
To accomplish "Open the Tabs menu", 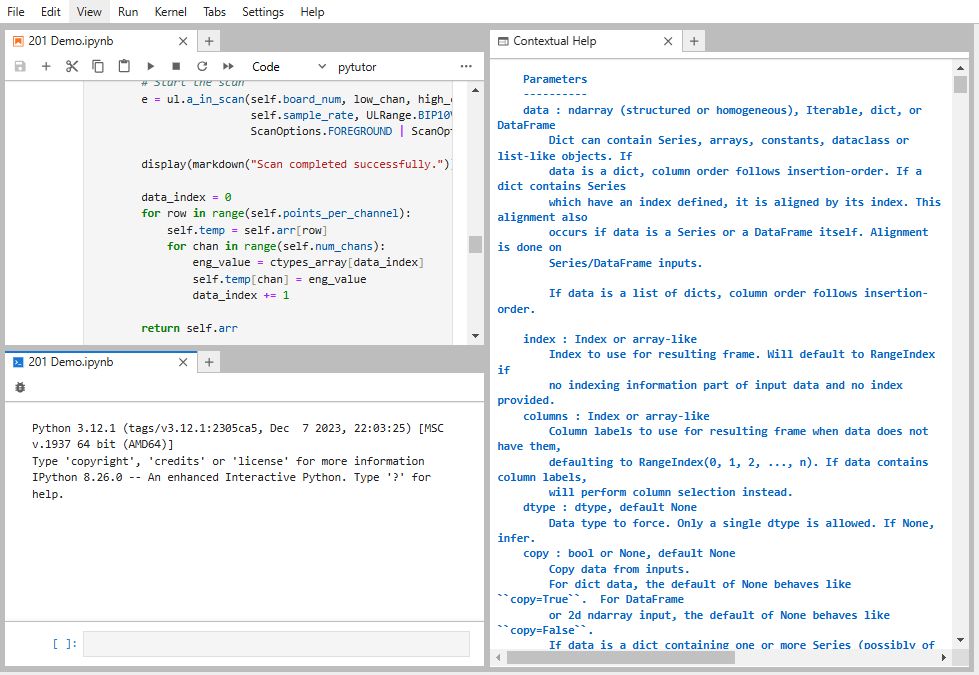I will [214, 12].
